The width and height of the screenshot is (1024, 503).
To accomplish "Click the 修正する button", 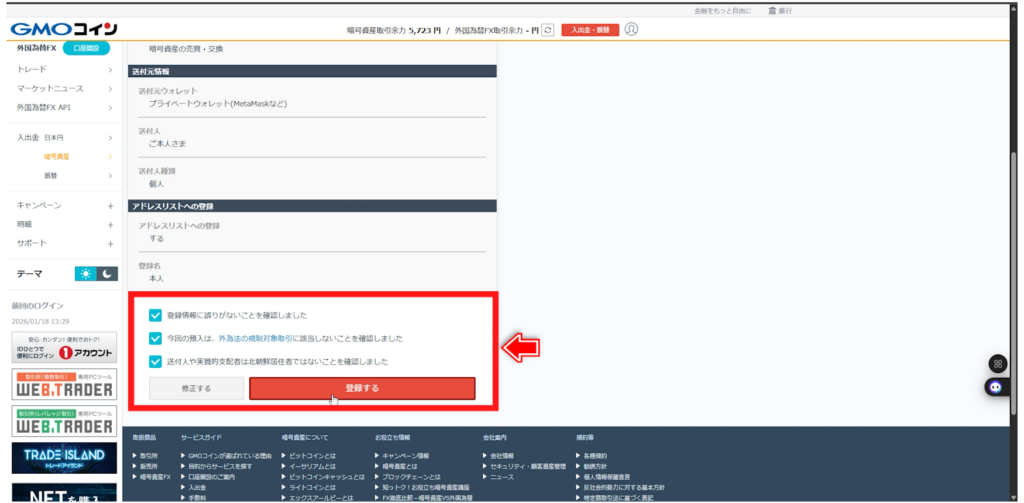I will tap(196, 388).
